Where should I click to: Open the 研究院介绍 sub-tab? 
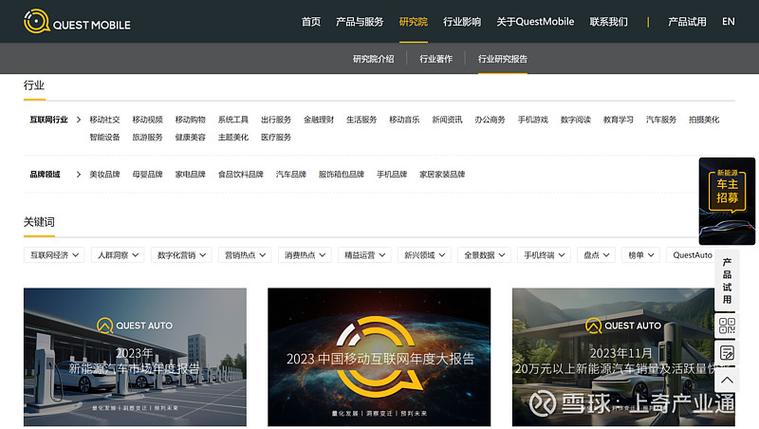373,59
